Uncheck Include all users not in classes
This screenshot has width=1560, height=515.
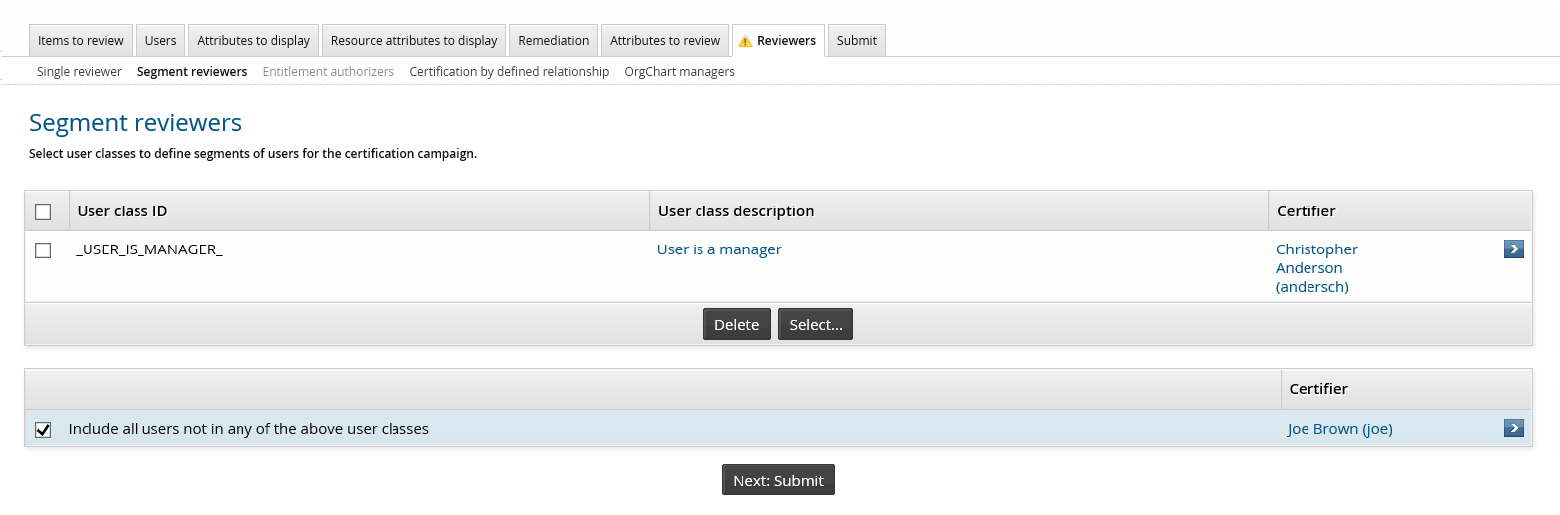[x=43, y=430]
